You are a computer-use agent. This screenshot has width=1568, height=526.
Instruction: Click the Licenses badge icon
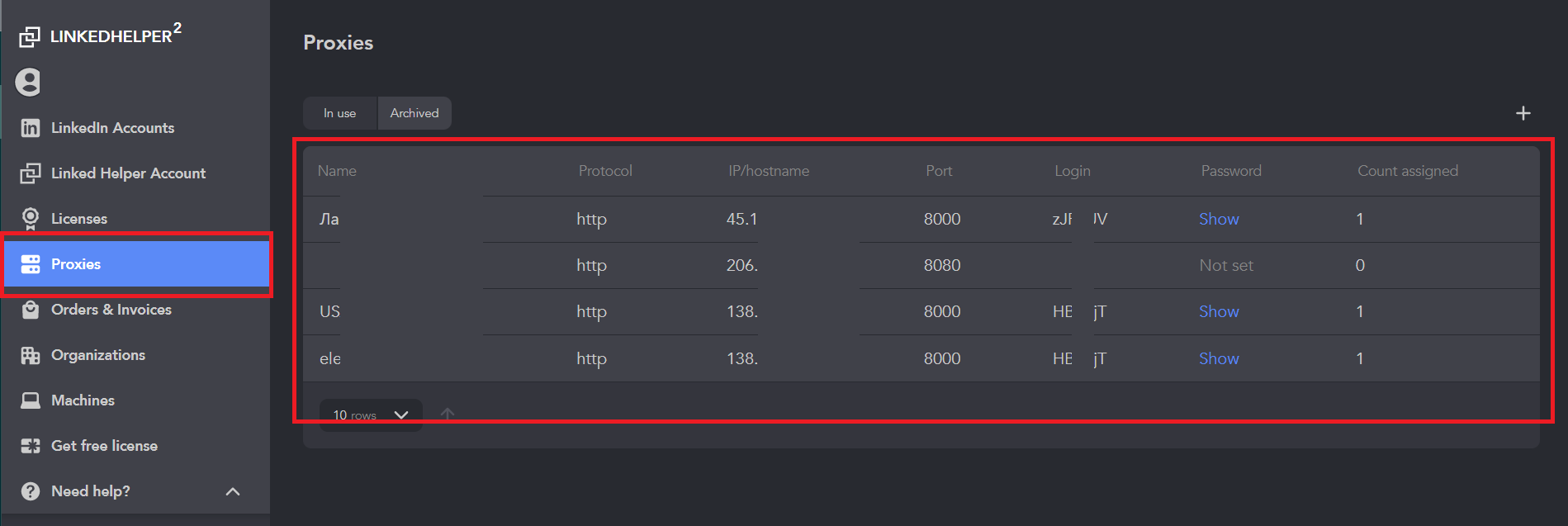[x=31, y=218]
